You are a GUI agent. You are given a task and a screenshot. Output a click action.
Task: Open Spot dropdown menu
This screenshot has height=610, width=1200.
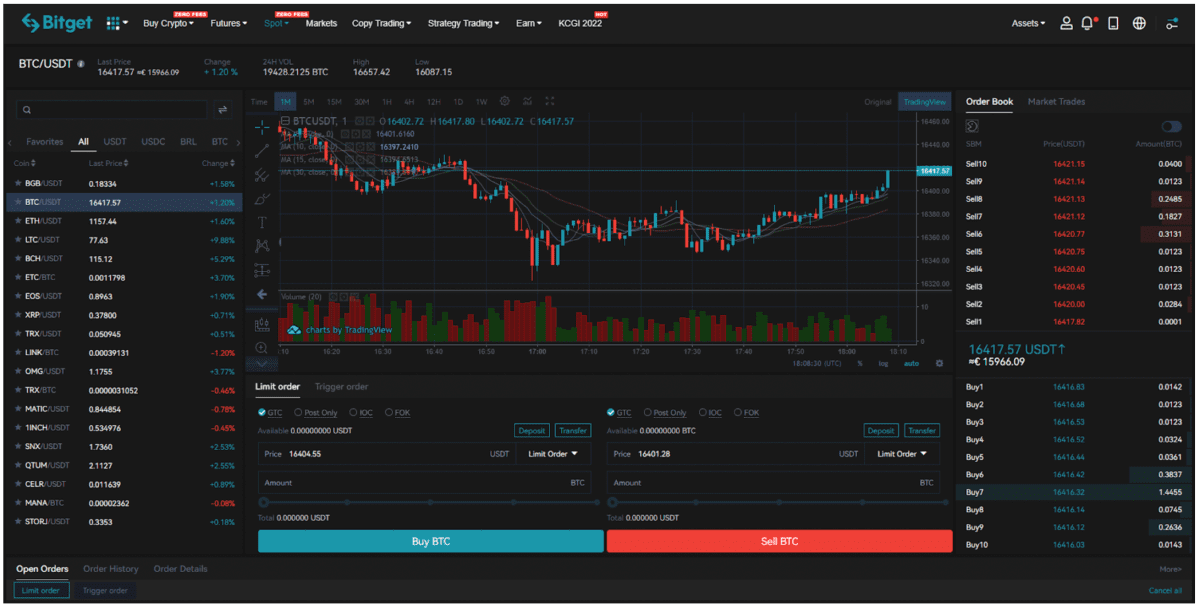pyautogui.click(x=277, y=23)
